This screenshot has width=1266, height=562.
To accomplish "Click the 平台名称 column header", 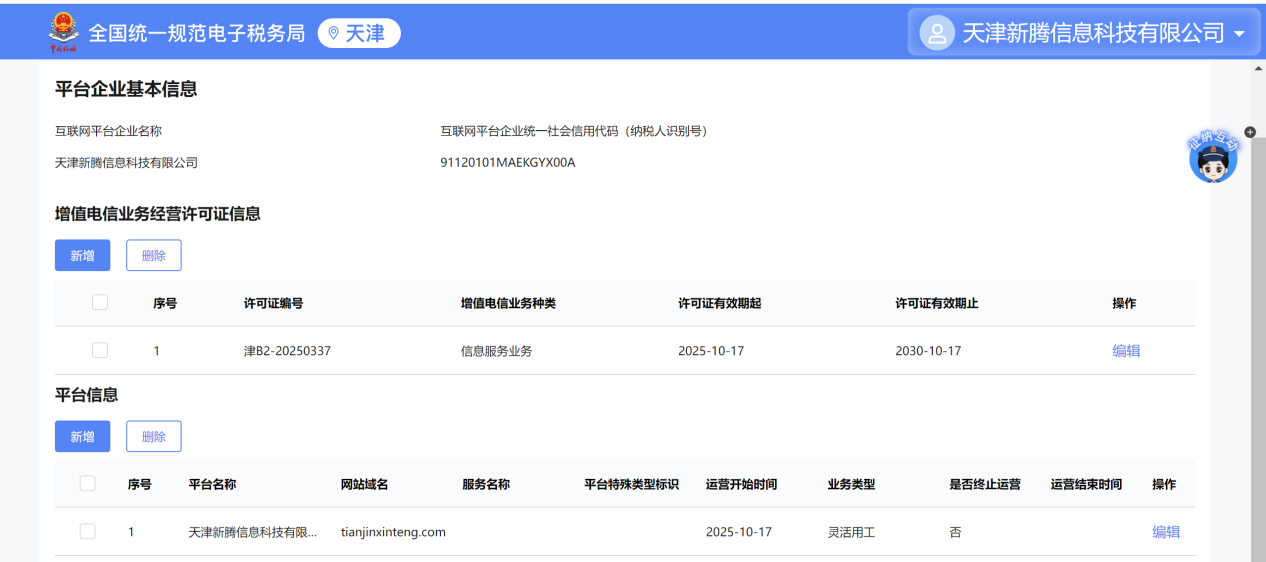I will point(212,484).
